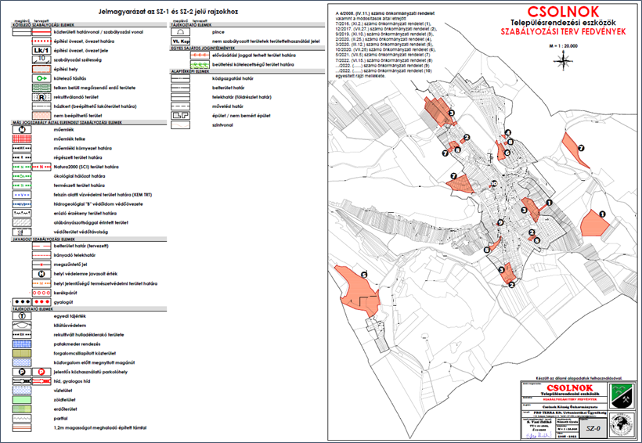The image size is (642, 443).
Task: Click map marker number 5
Action: (x=365, y=273)
